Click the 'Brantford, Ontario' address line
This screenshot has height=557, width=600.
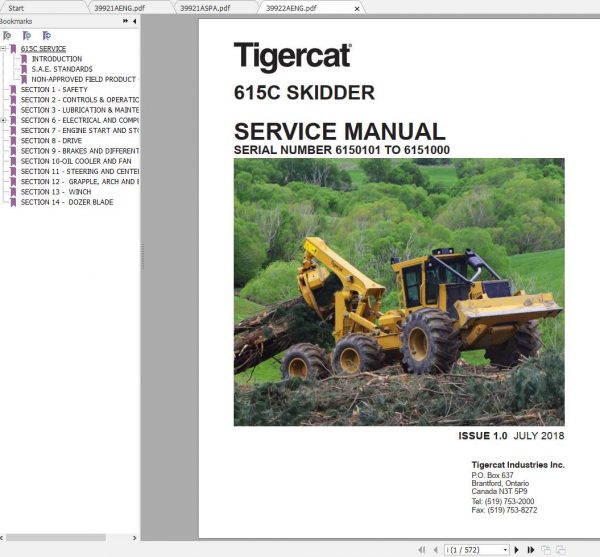point(500,483)
